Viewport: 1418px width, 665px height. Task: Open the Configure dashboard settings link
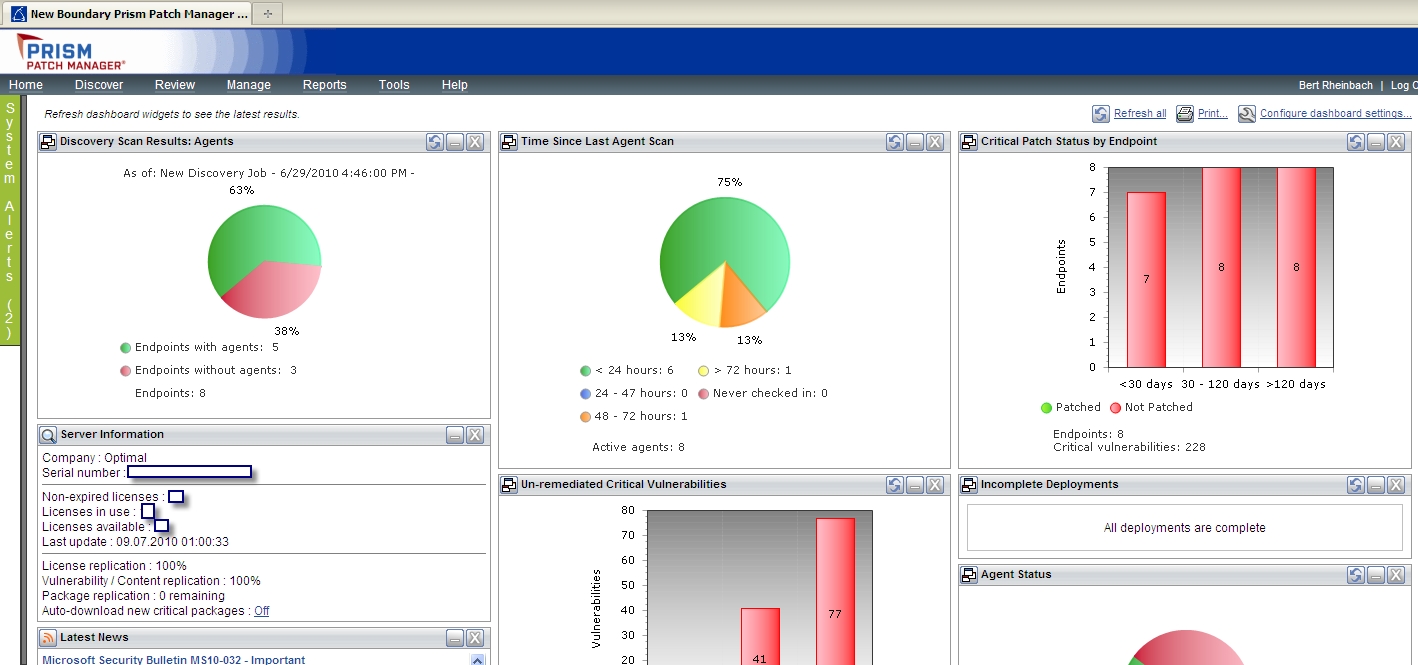[x=1335, y=114]
